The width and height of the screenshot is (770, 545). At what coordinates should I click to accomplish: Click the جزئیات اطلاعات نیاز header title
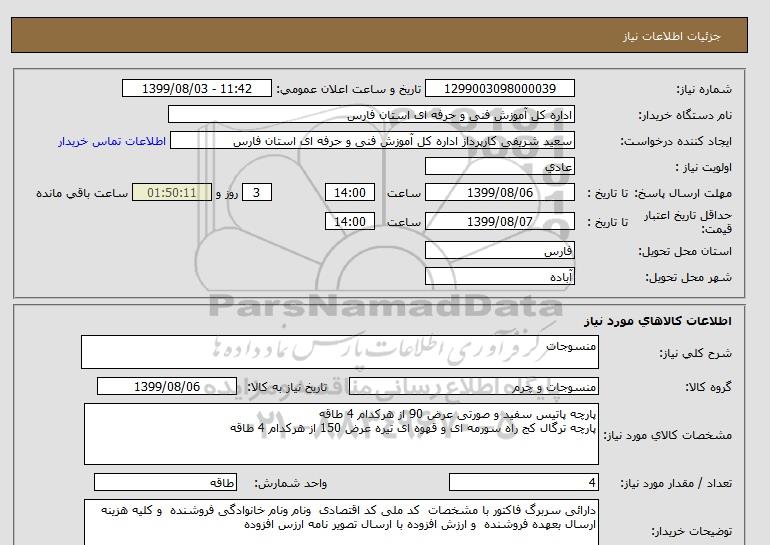coord(671,36)
